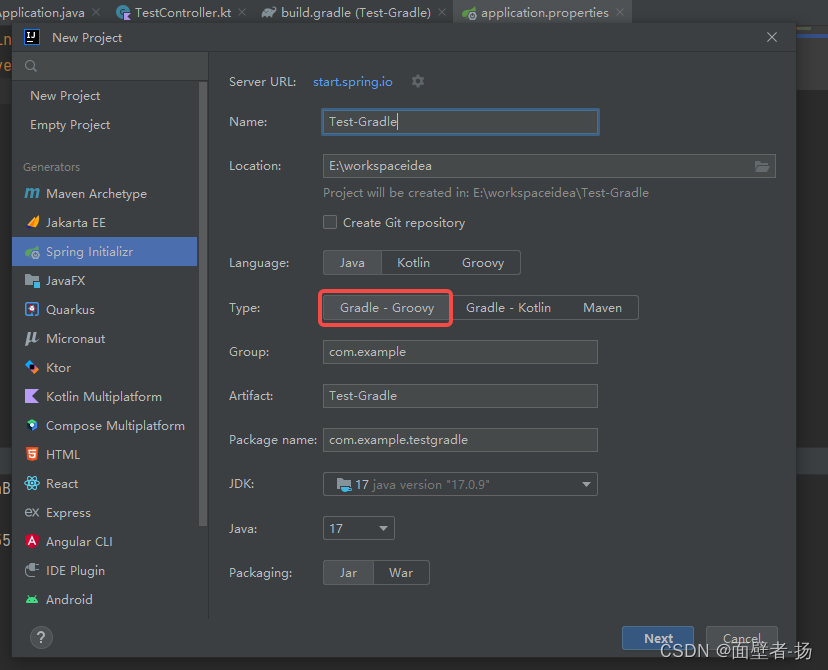Click the Kotlin Multiplatform icon
Screen dimensions: 828x670
click(32, 397)
